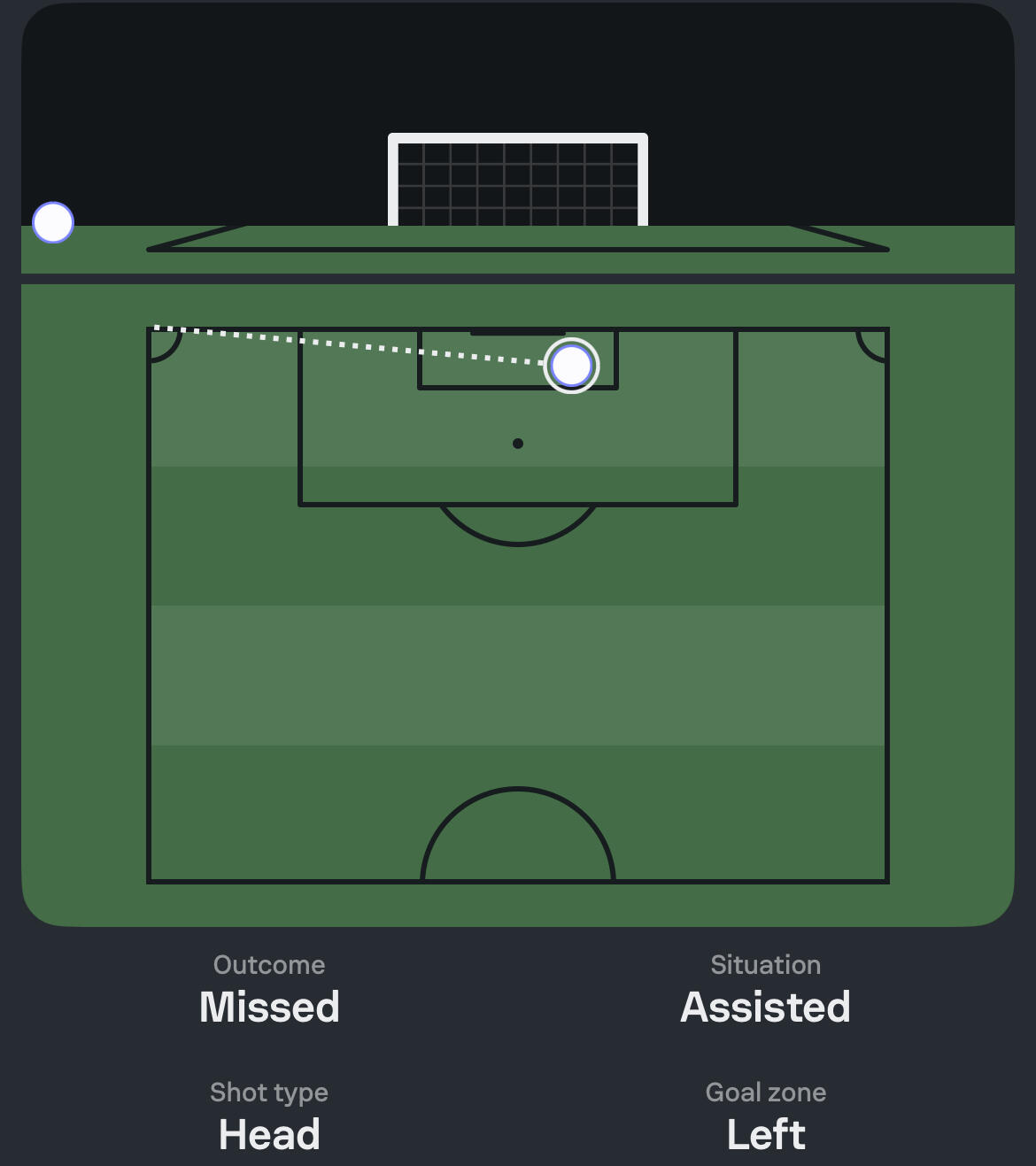Click the "Situation" label
Viewport: 1036px width, 1166px height.
[765, 965]
